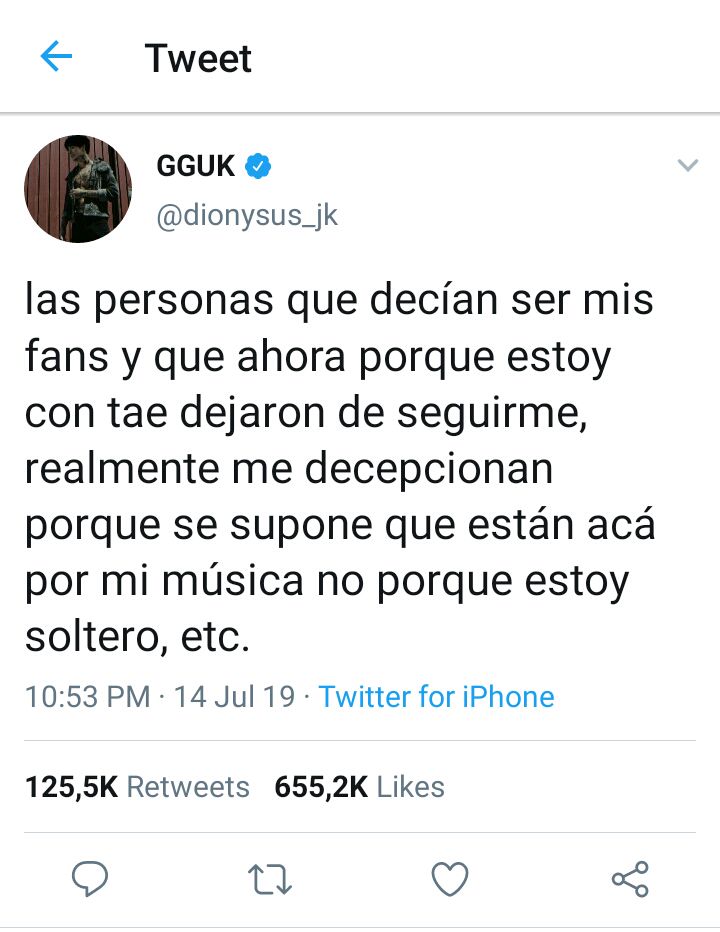Click the @dionysus_jk handle

(247, 216)
